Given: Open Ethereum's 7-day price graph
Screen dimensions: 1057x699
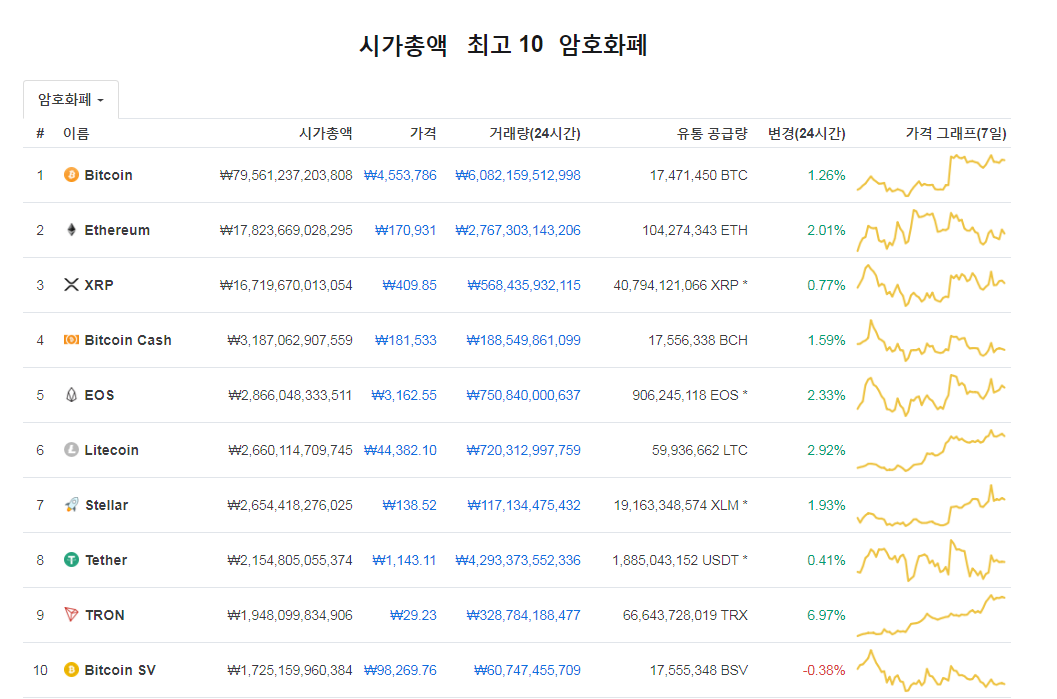Looking at the screenshot, I should tap(931, 230).
